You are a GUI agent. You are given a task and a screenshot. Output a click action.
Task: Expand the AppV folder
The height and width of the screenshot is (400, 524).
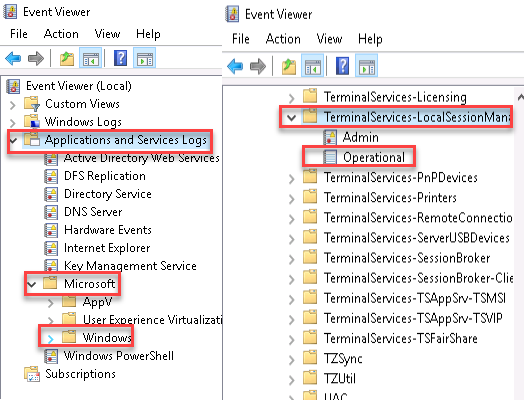click(x=51, y=303)
